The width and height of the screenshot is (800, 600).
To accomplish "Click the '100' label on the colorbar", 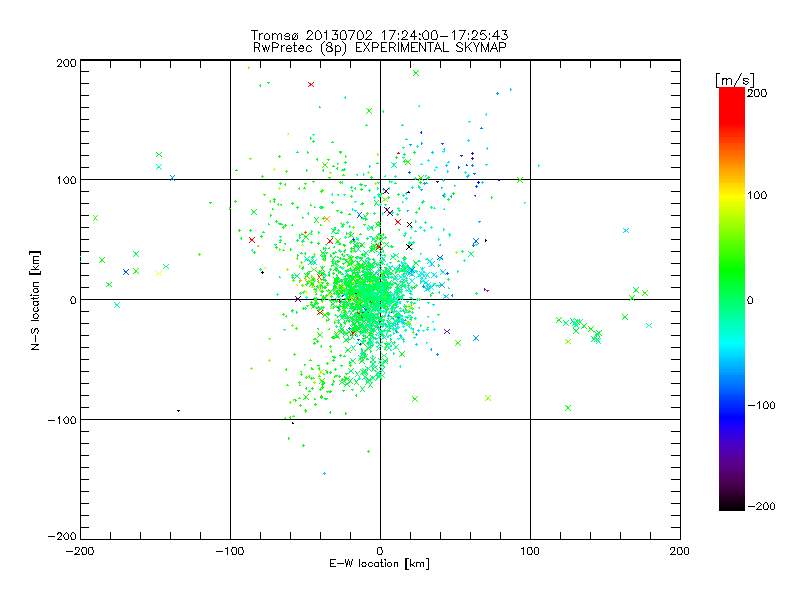I will (x=757, y=195).
